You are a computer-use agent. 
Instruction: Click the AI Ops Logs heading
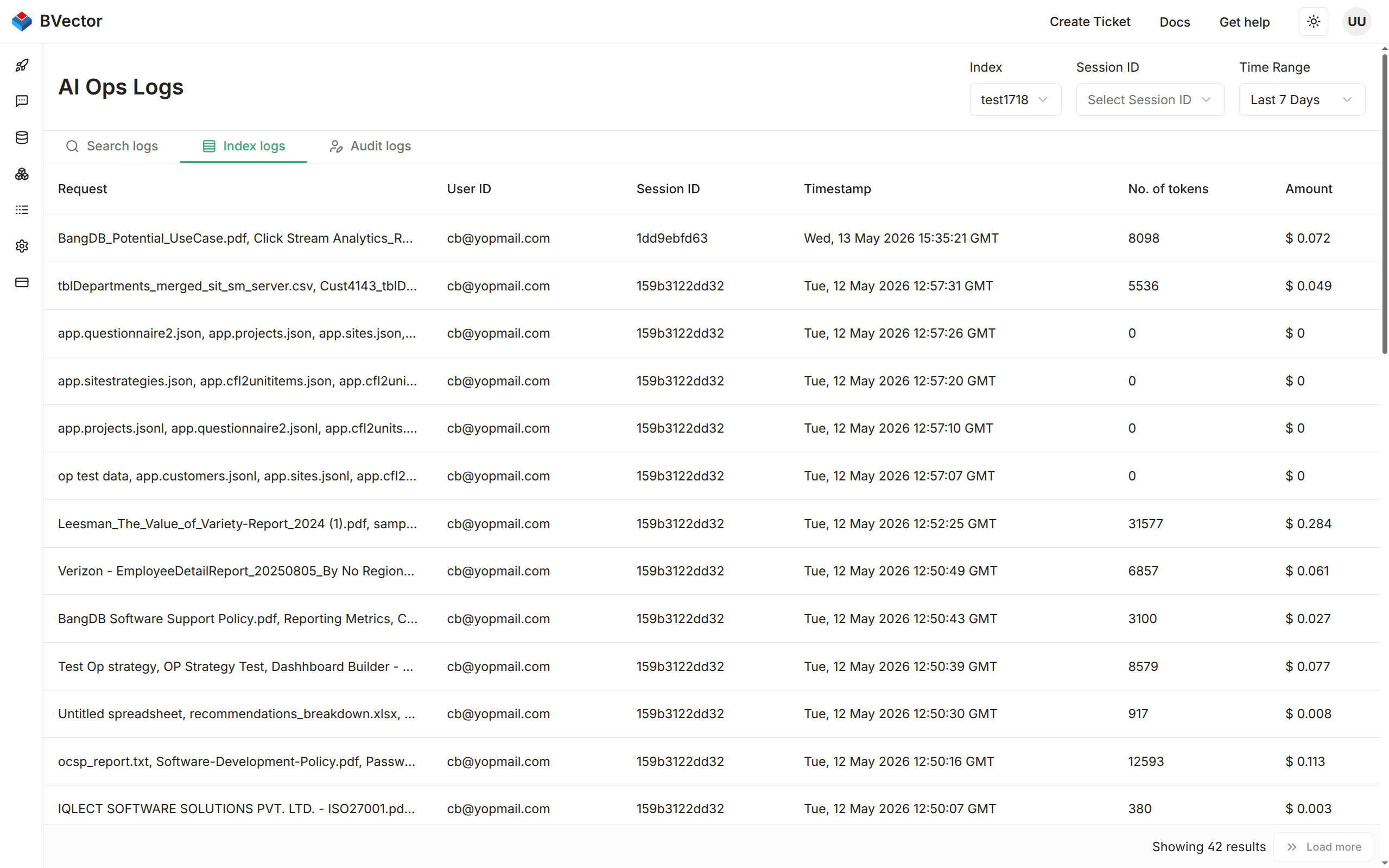120,87
